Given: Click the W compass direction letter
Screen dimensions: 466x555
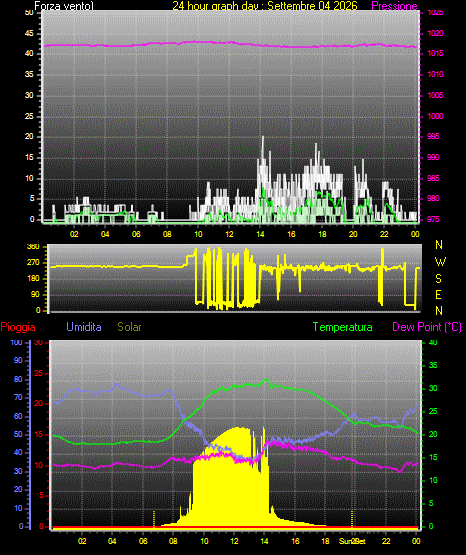Looking at the screenshot, I should coord(440,262).
